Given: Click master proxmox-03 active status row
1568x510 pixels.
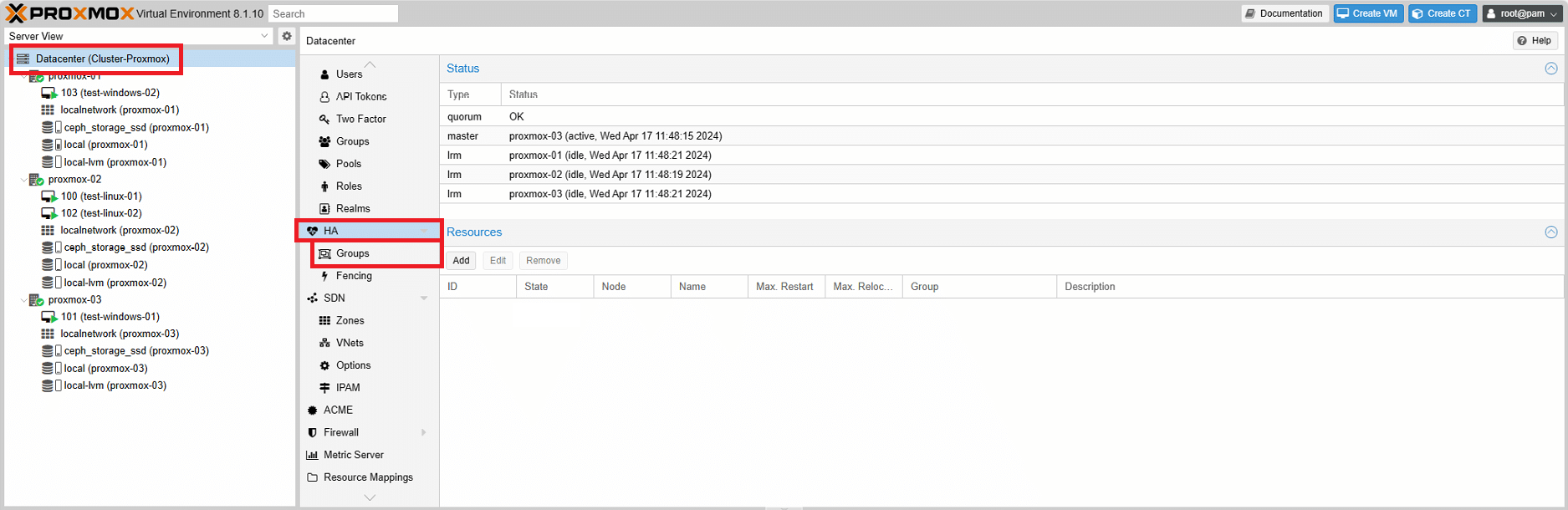Looking at the screenshot, I should point(1002,136).
